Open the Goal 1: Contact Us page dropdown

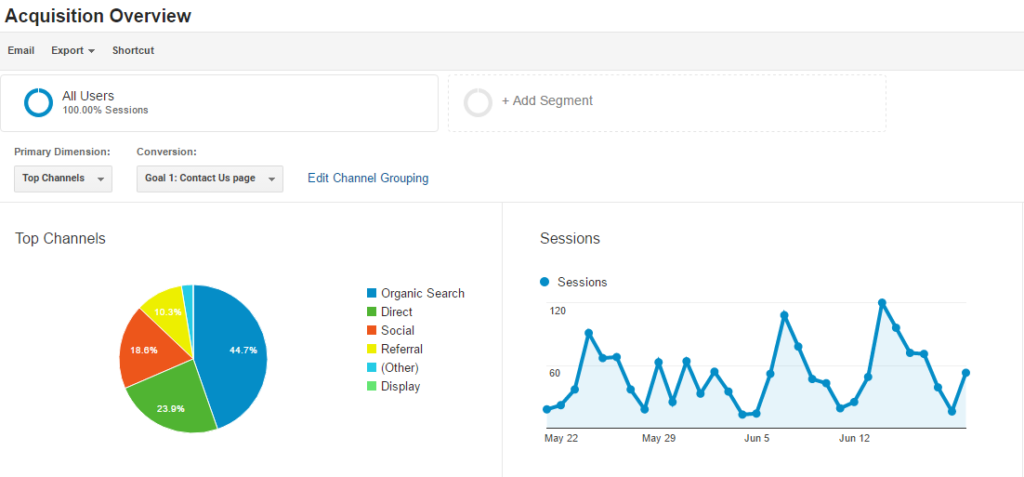pos(210,178)
